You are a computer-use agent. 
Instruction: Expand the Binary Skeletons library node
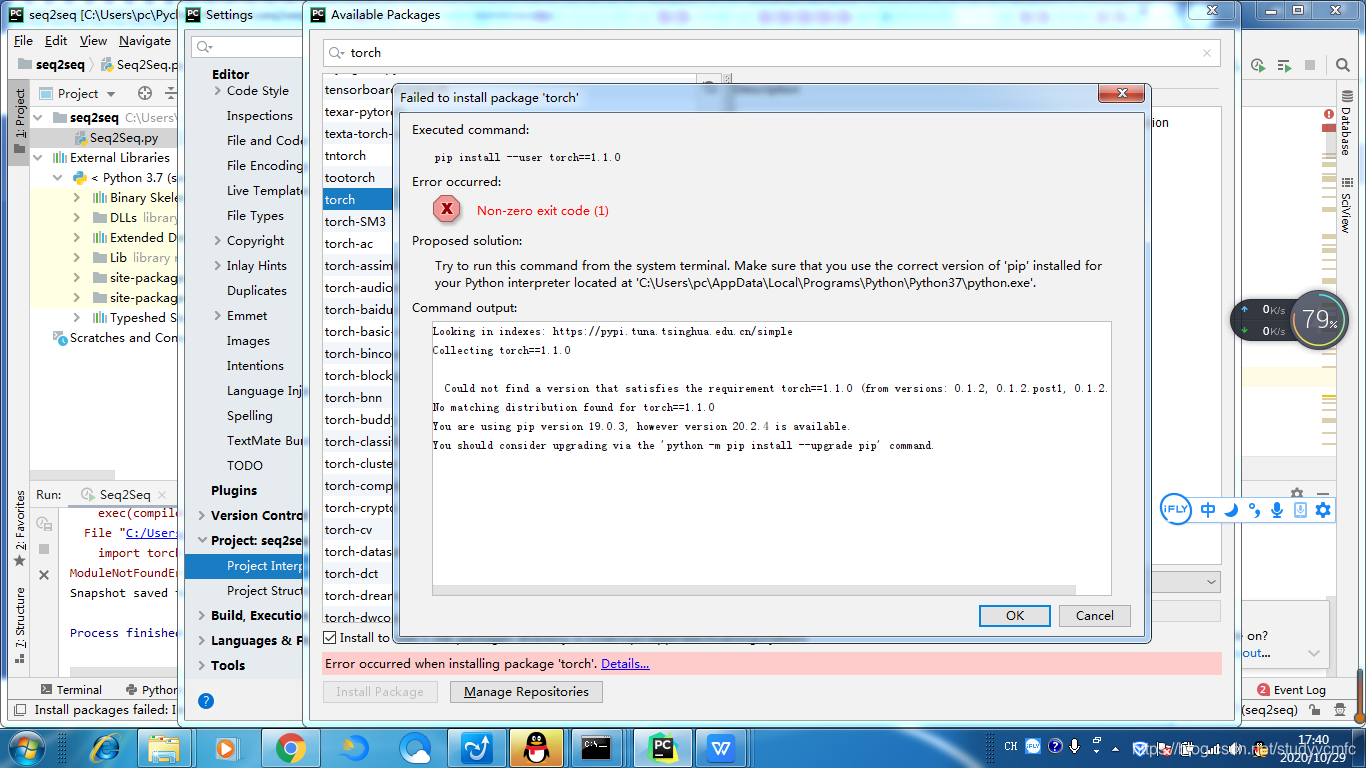click(x=76, y=197)
